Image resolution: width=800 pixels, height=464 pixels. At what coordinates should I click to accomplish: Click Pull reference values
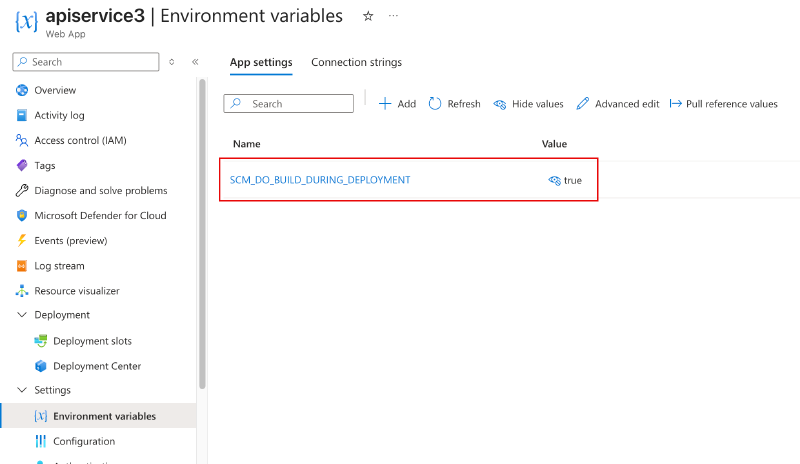pos(723,104)
